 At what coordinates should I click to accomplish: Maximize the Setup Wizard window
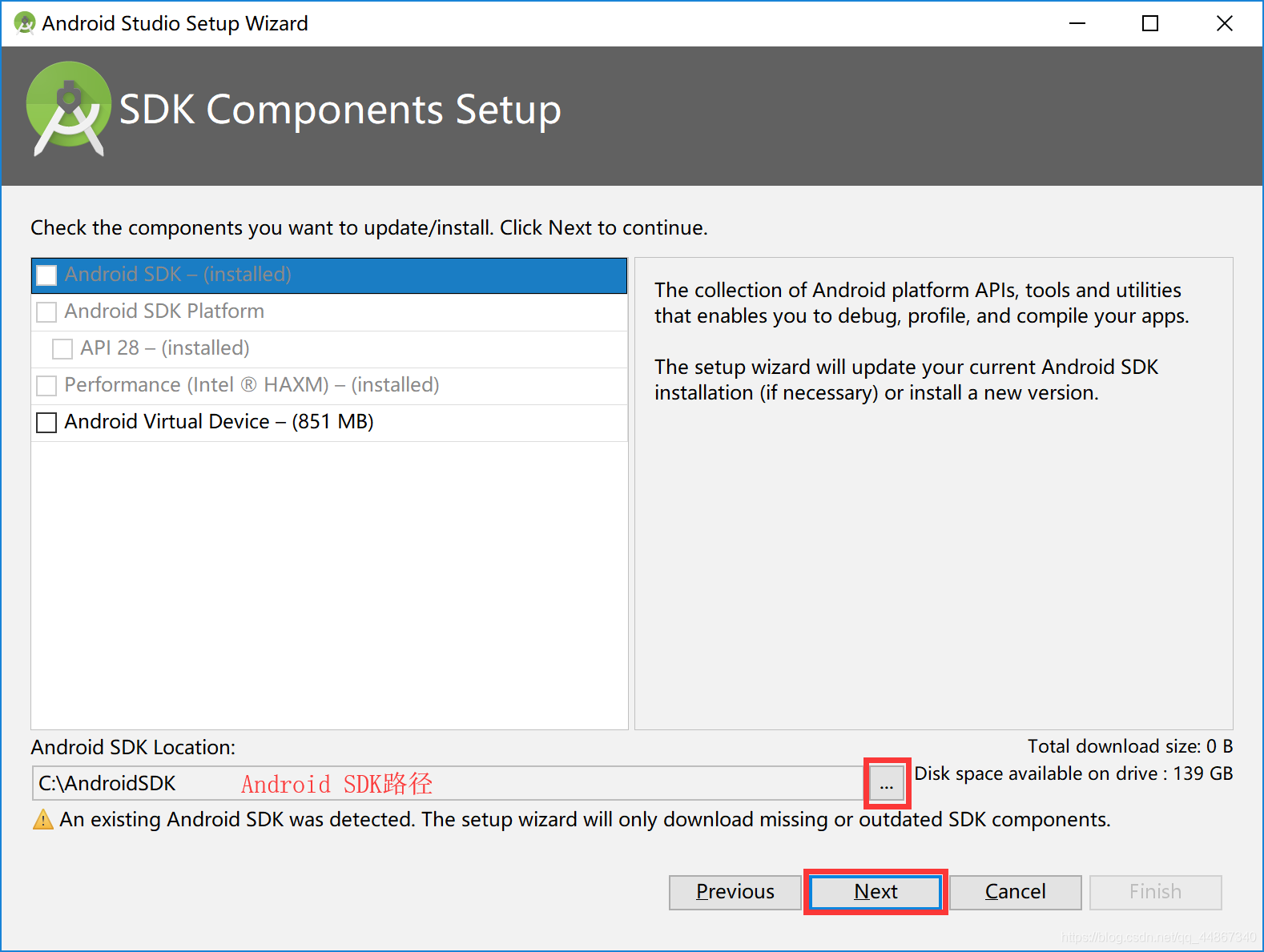[x=1150, y=23]
